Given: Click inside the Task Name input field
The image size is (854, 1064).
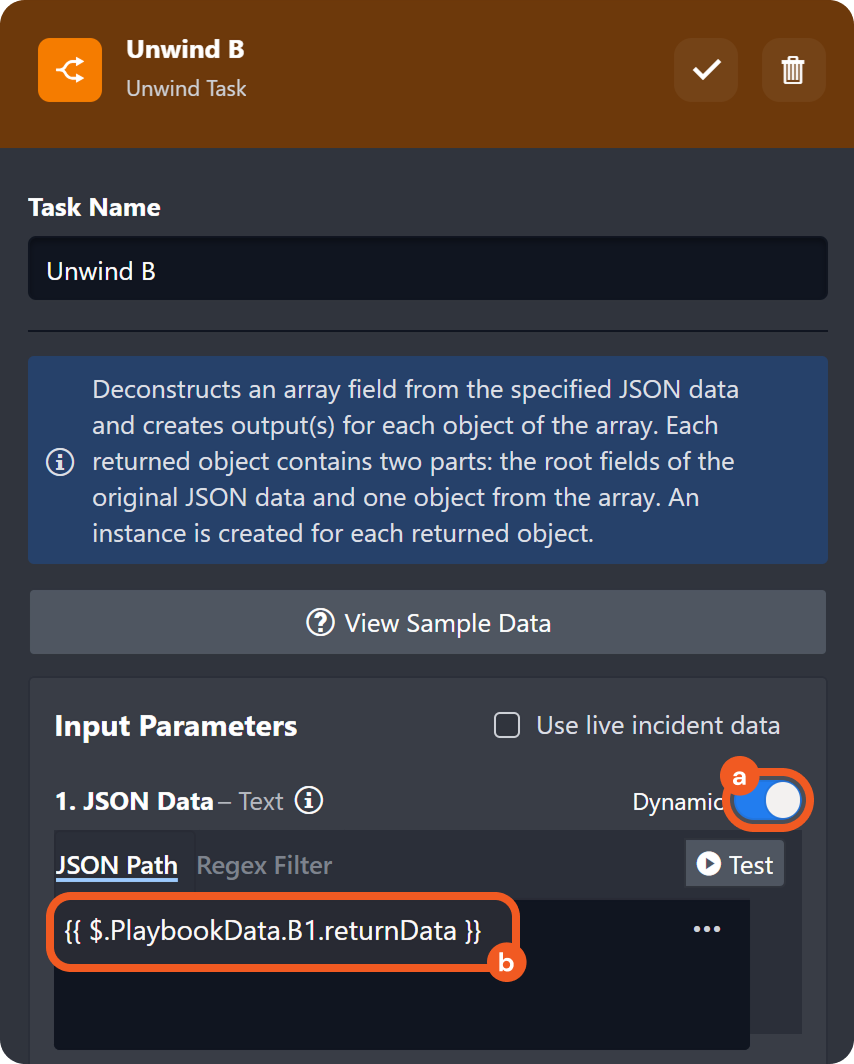Looking at the screenshot, I should (427, 270).
